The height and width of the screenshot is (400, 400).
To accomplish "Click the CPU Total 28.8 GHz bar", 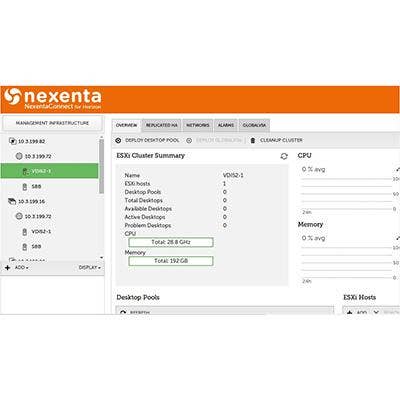I will coord(171,242).
